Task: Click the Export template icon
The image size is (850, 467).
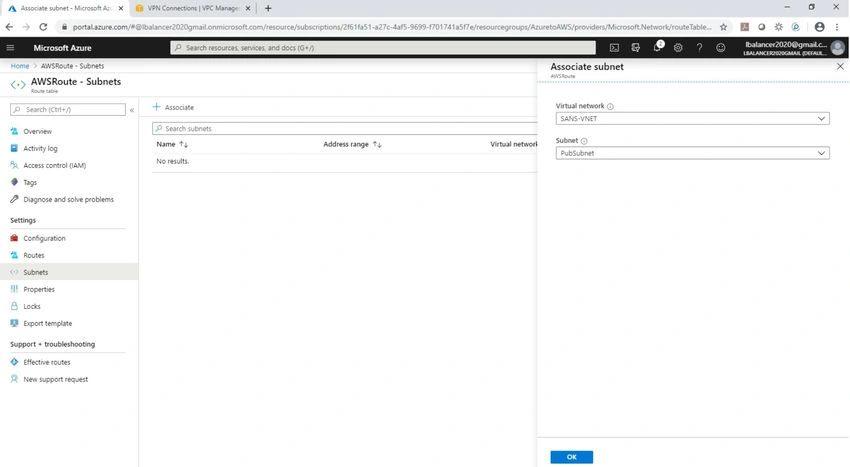Action: 15,323
